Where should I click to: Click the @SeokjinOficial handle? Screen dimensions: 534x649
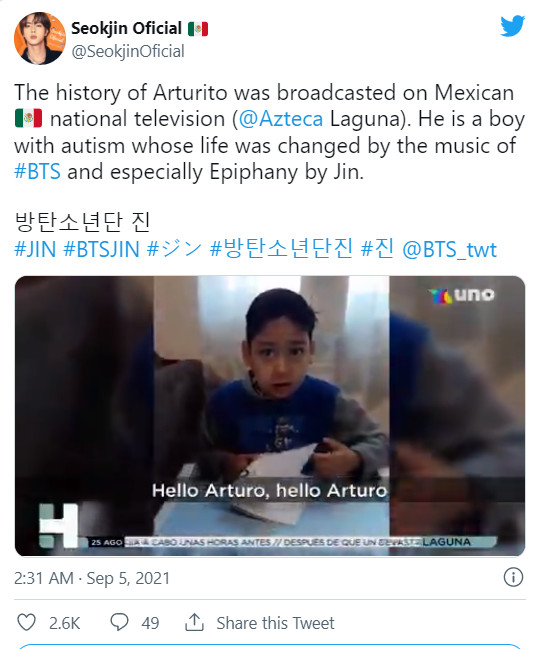coord(128,52)
